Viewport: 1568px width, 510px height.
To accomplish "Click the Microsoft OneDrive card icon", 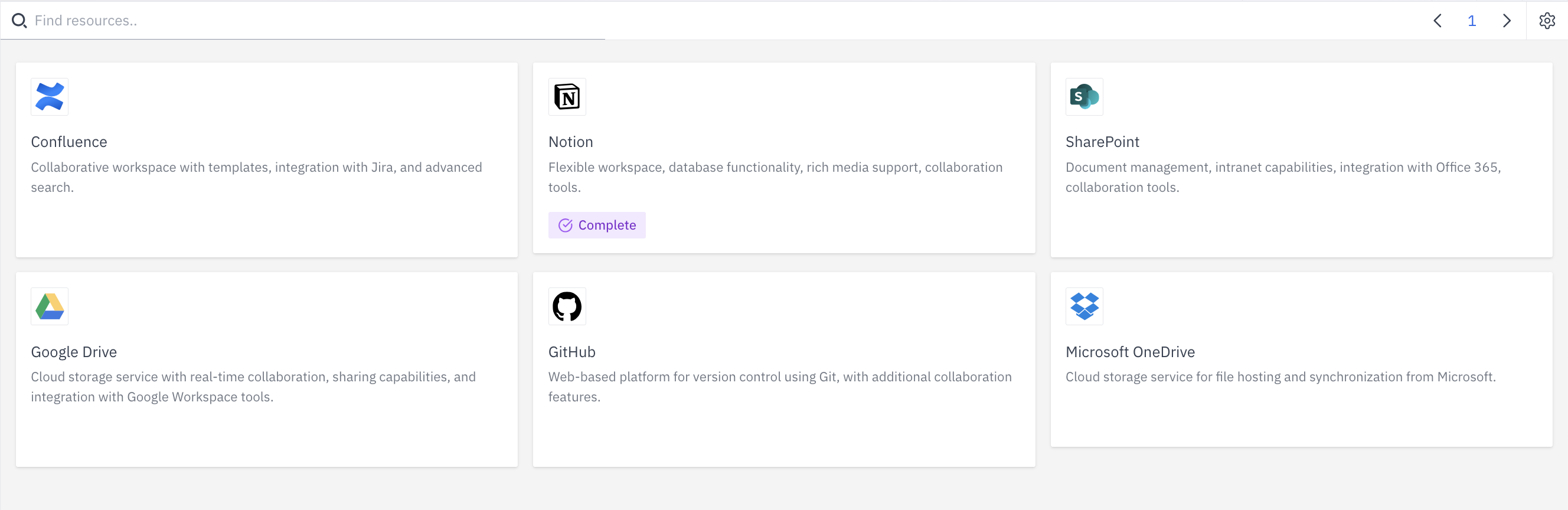I will pos(1084,306).
